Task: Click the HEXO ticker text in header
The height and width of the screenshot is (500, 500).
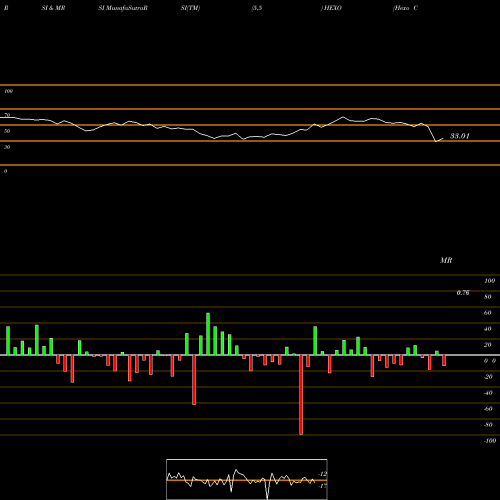Action: [332, 8]
